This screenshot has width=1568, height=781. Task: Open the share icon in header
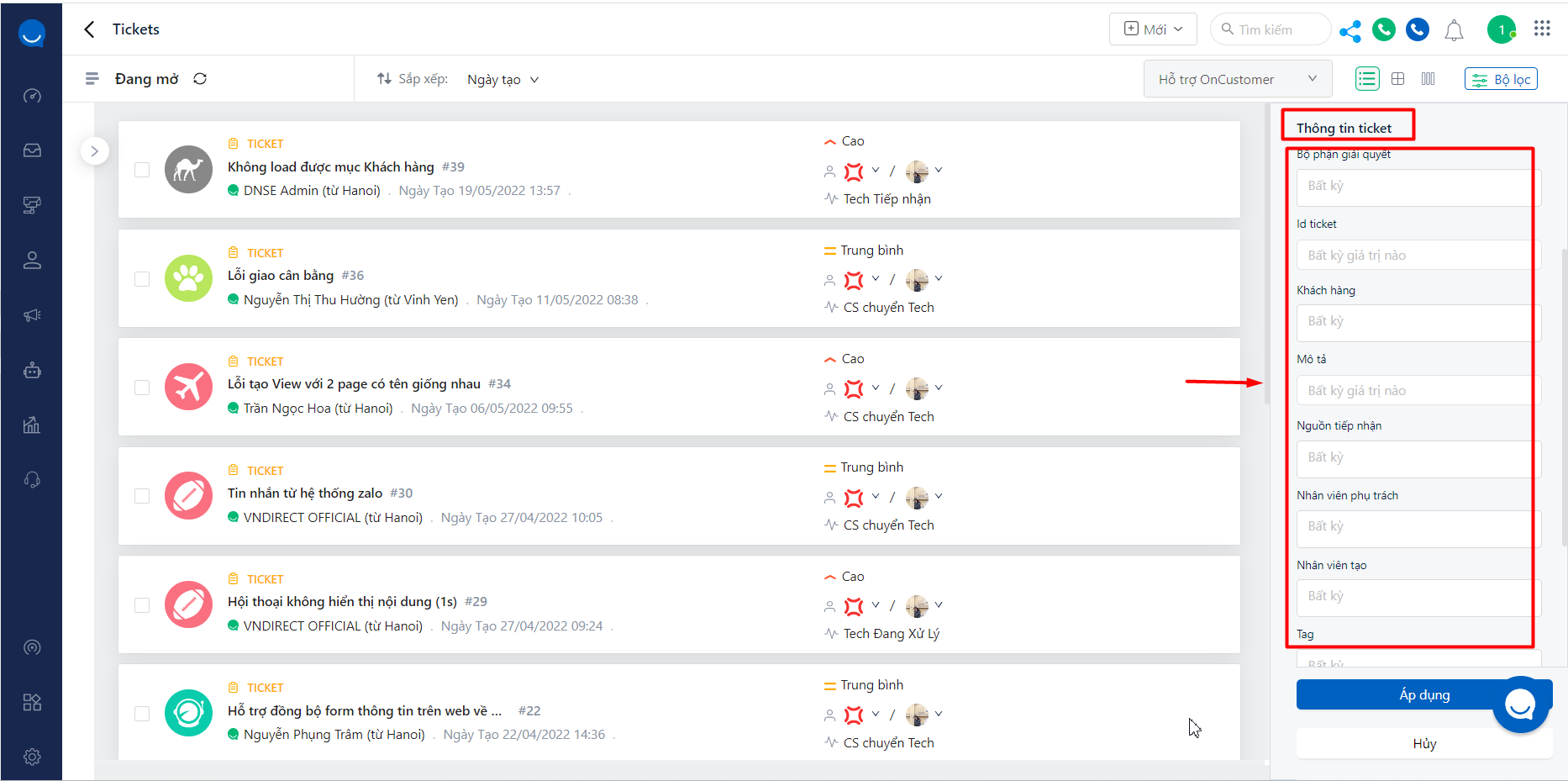1350,31
